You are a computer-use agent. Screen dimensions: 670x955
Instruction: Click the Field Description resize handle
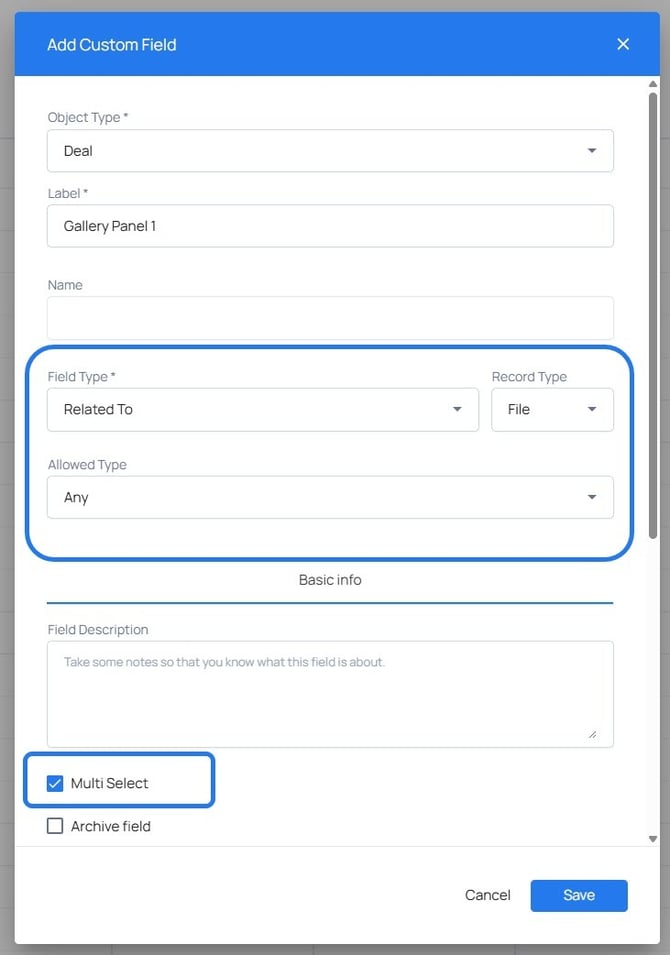pyautogui.click(x=593, y=734)
